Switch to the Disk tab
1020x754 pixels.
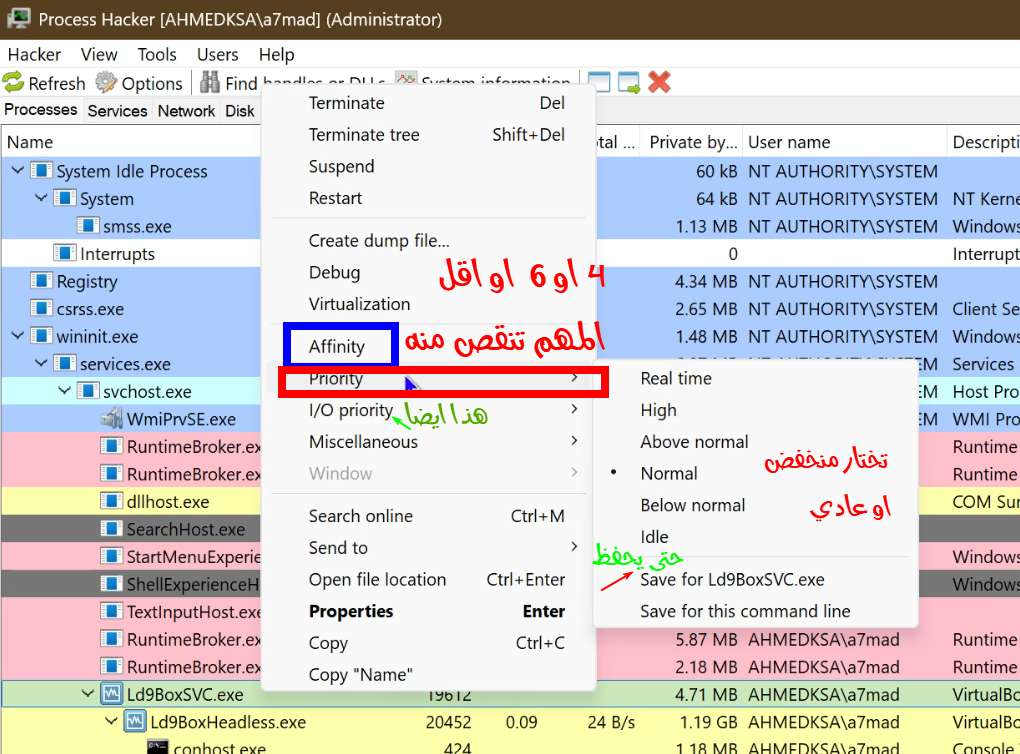[x=239, y=111]
